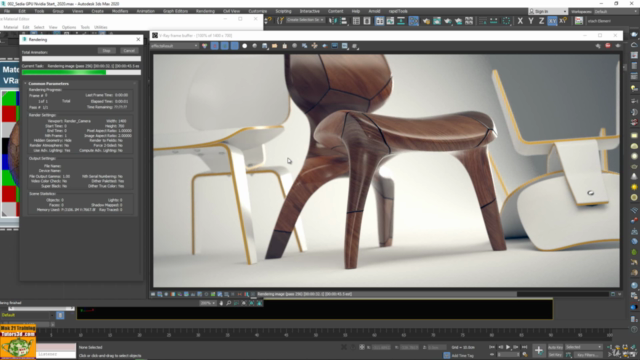Open the Selected key filter dropdown

[584, 347]
